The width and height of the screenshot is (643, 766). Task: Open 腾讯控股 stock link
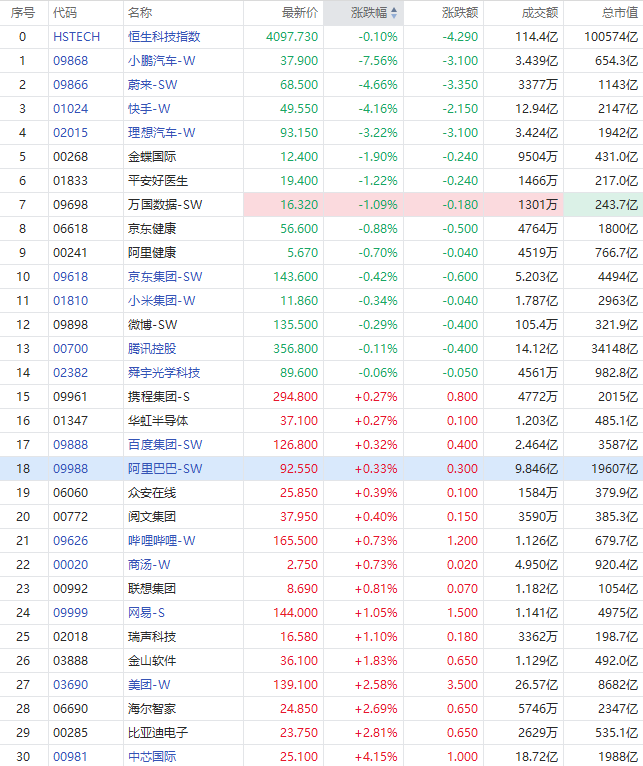coord(152,348)
